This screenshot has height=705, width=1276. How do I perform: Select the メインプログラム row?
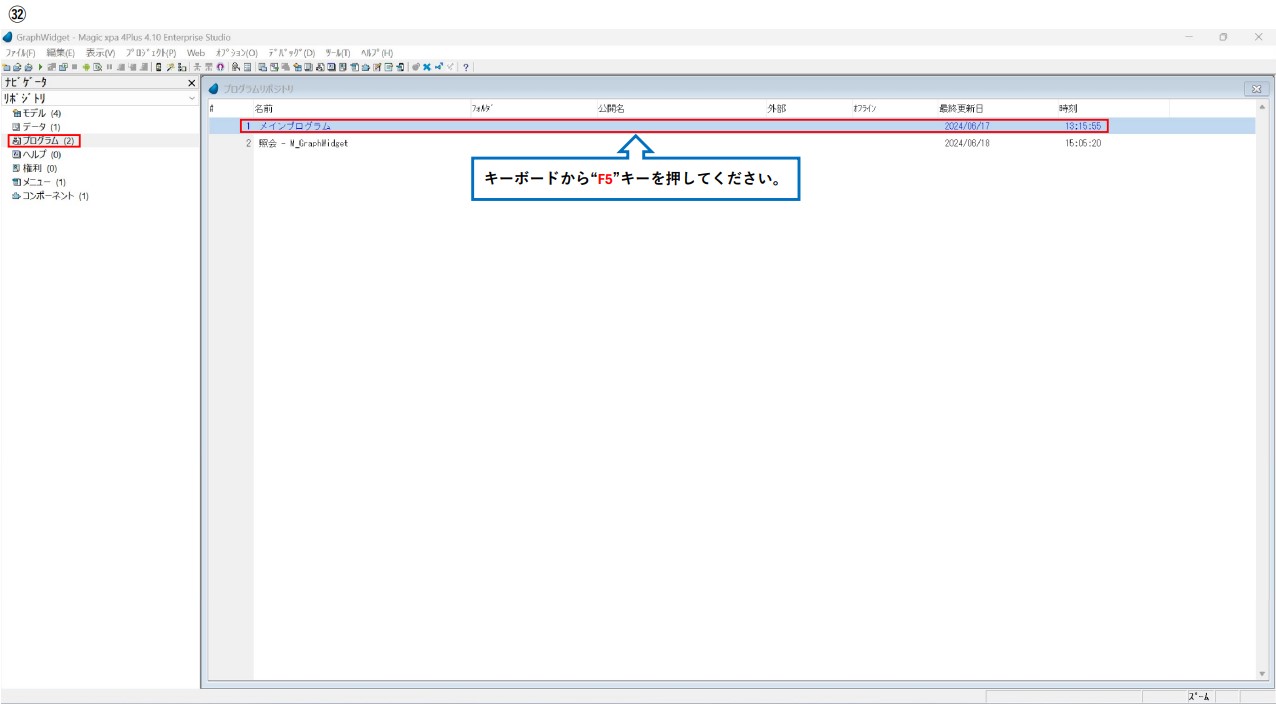294,126
